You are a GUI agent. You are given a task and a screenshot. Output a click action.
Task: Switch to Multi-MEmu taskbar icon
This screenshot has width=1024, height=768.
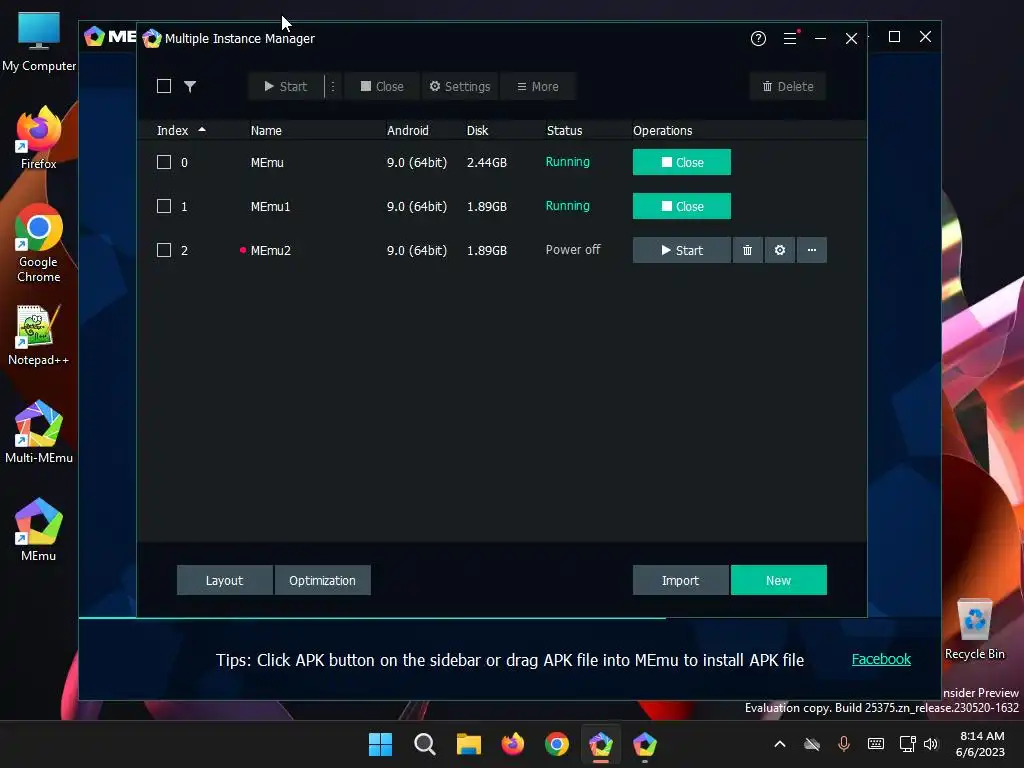(601, 744)
